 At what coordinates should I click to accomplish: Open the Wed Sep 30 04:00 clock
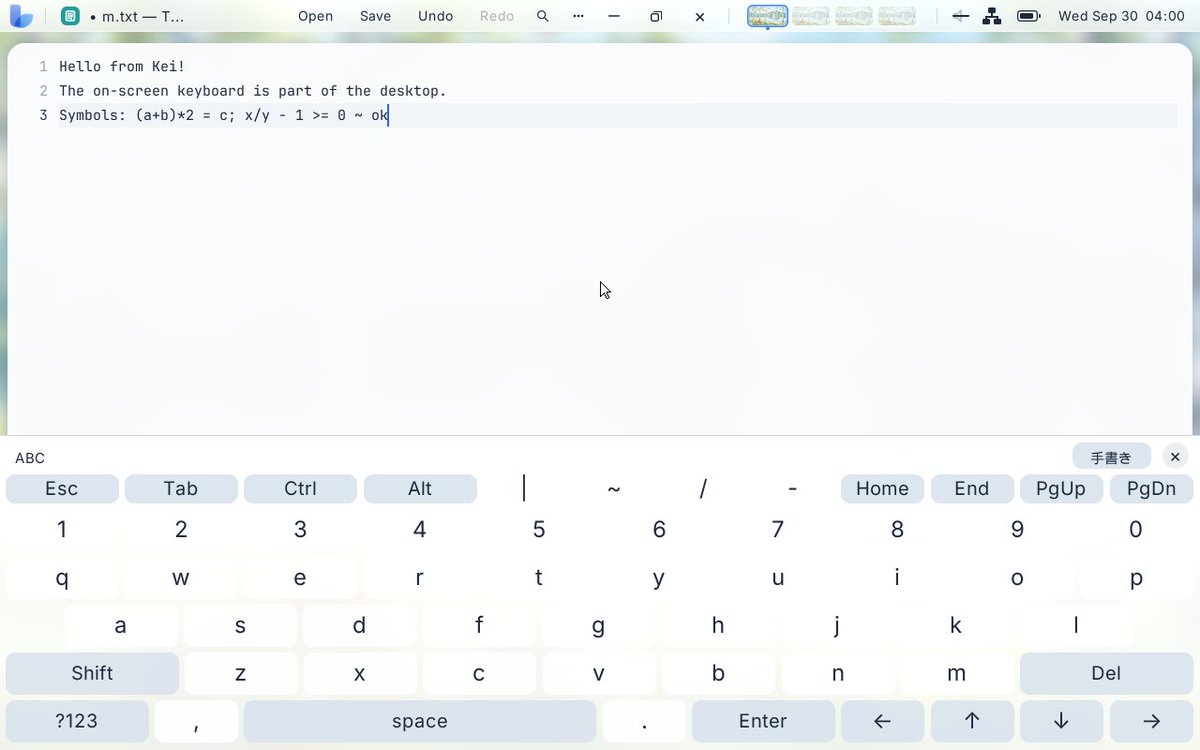tap(1121, 16)
